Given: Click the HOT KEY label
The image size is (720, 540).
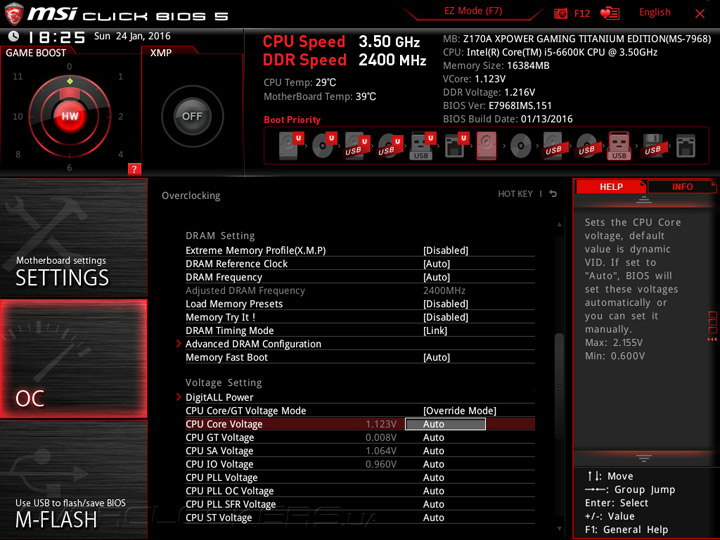Looking at the screenshot, I should click(x=515, y=194).
